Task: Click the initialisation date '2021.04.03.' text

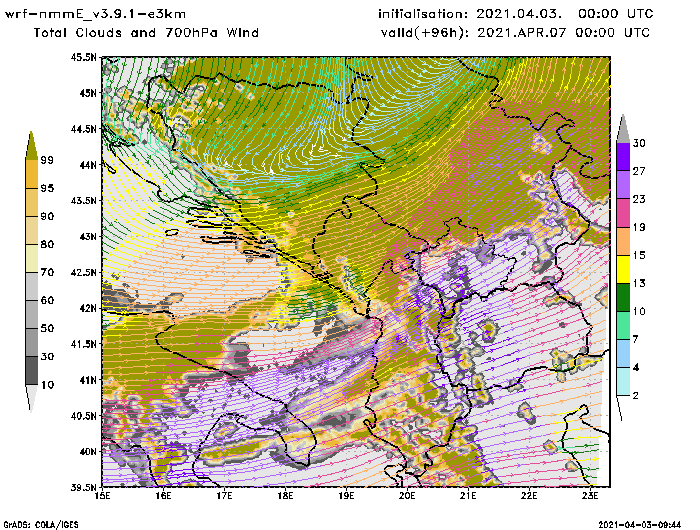Action: click(x=518, y=13)
